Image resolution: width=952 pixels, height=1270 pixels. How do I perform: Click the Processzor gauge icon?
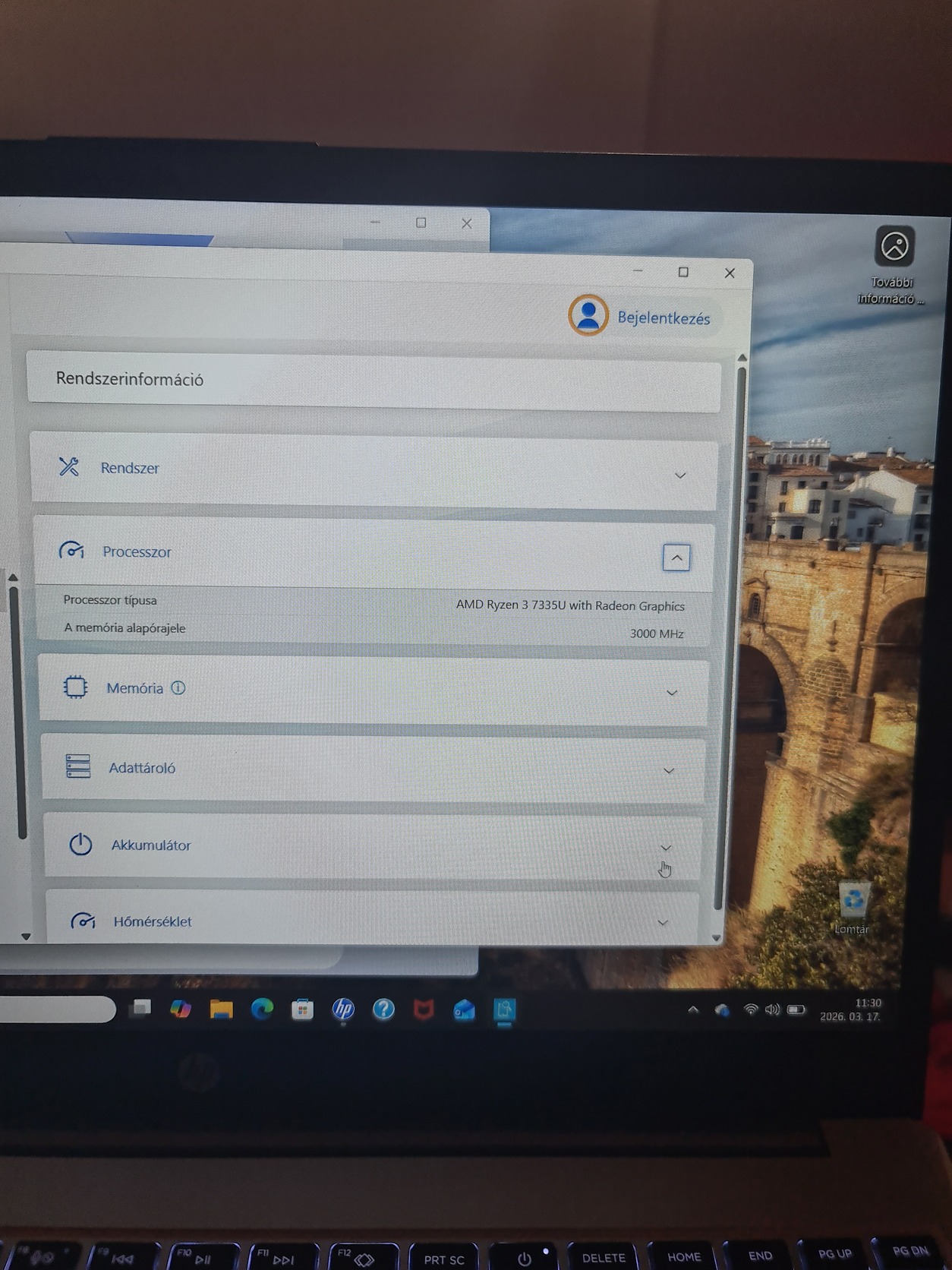coord(71,550)
